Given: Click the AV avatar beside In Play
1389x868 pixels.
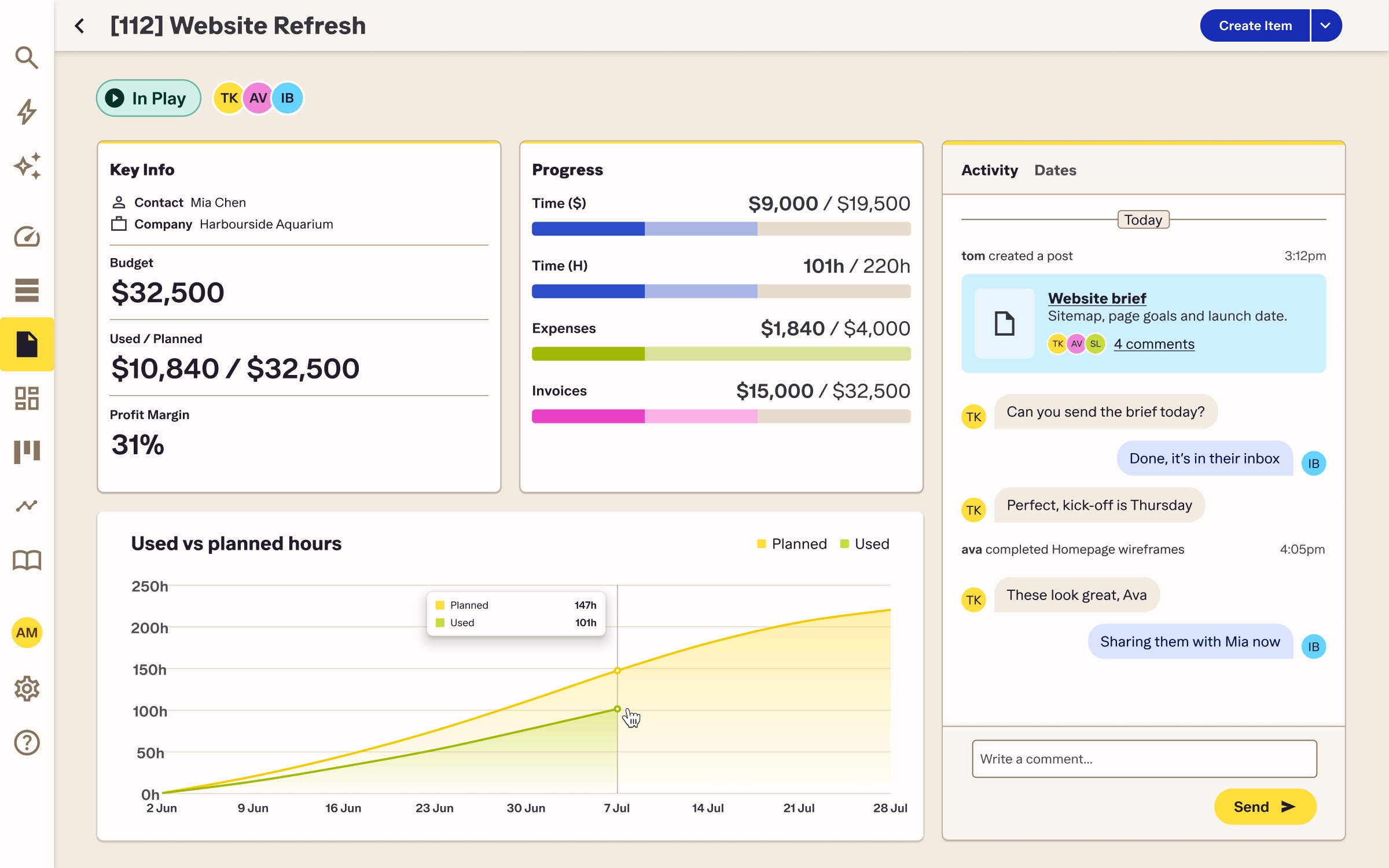Looking at the screenshot, I should click(x=258, y=98).
